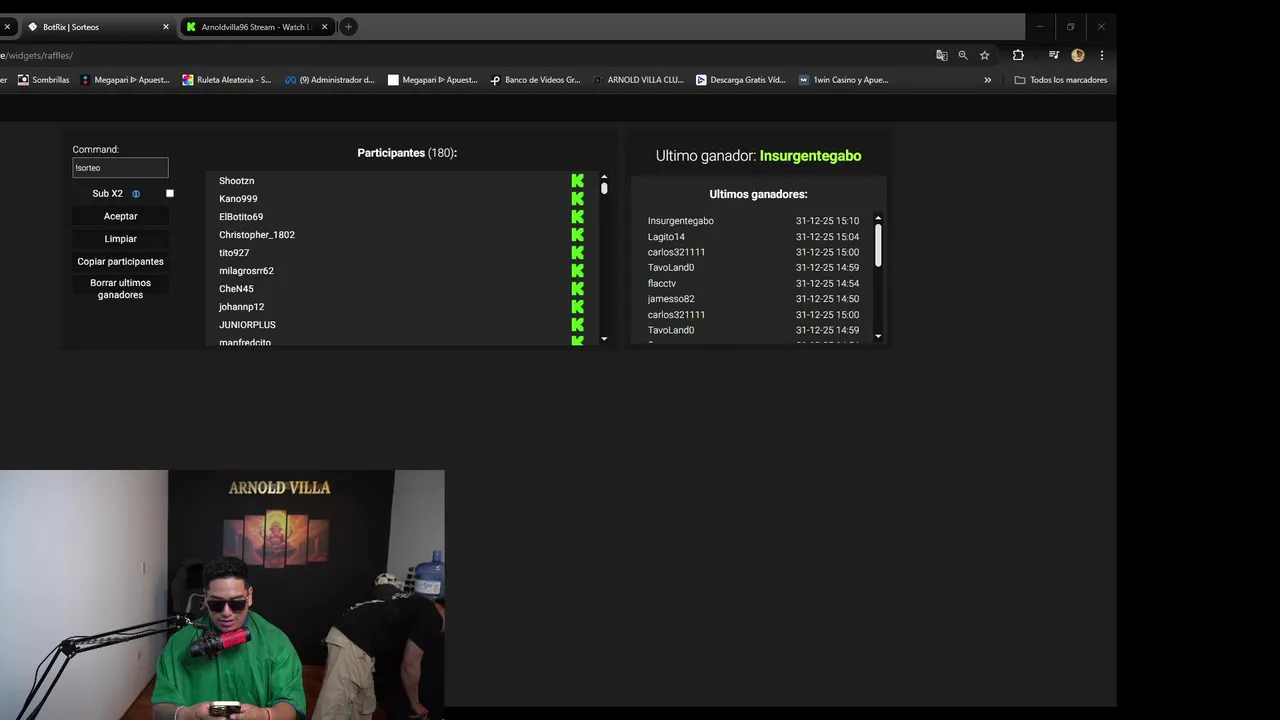Toggle the Sub X2 checkbox

tap(170, 193)
